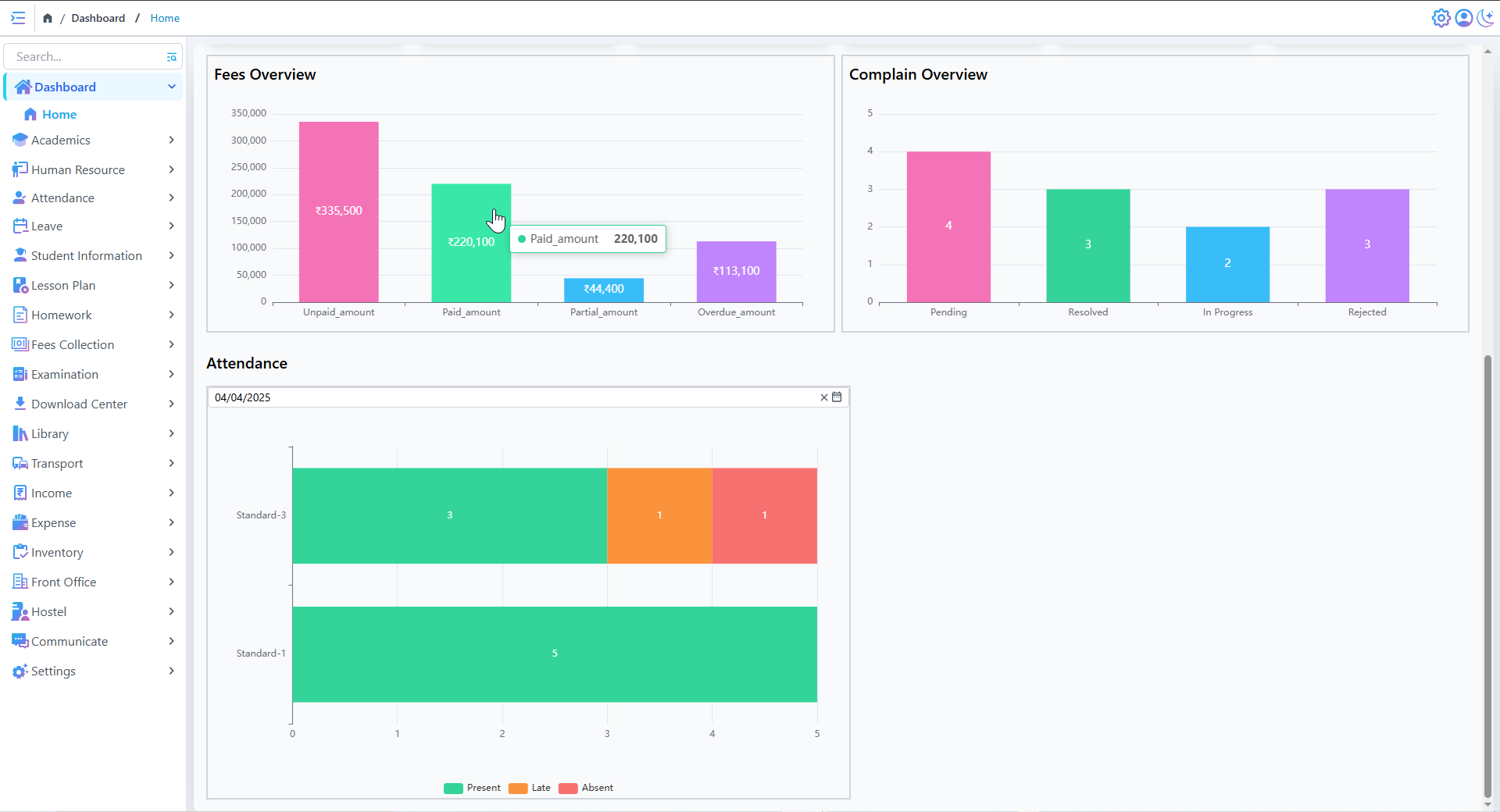Click the home icon in breadcrumb
This screenshot has height=812, width=1500.
point(48,18)
